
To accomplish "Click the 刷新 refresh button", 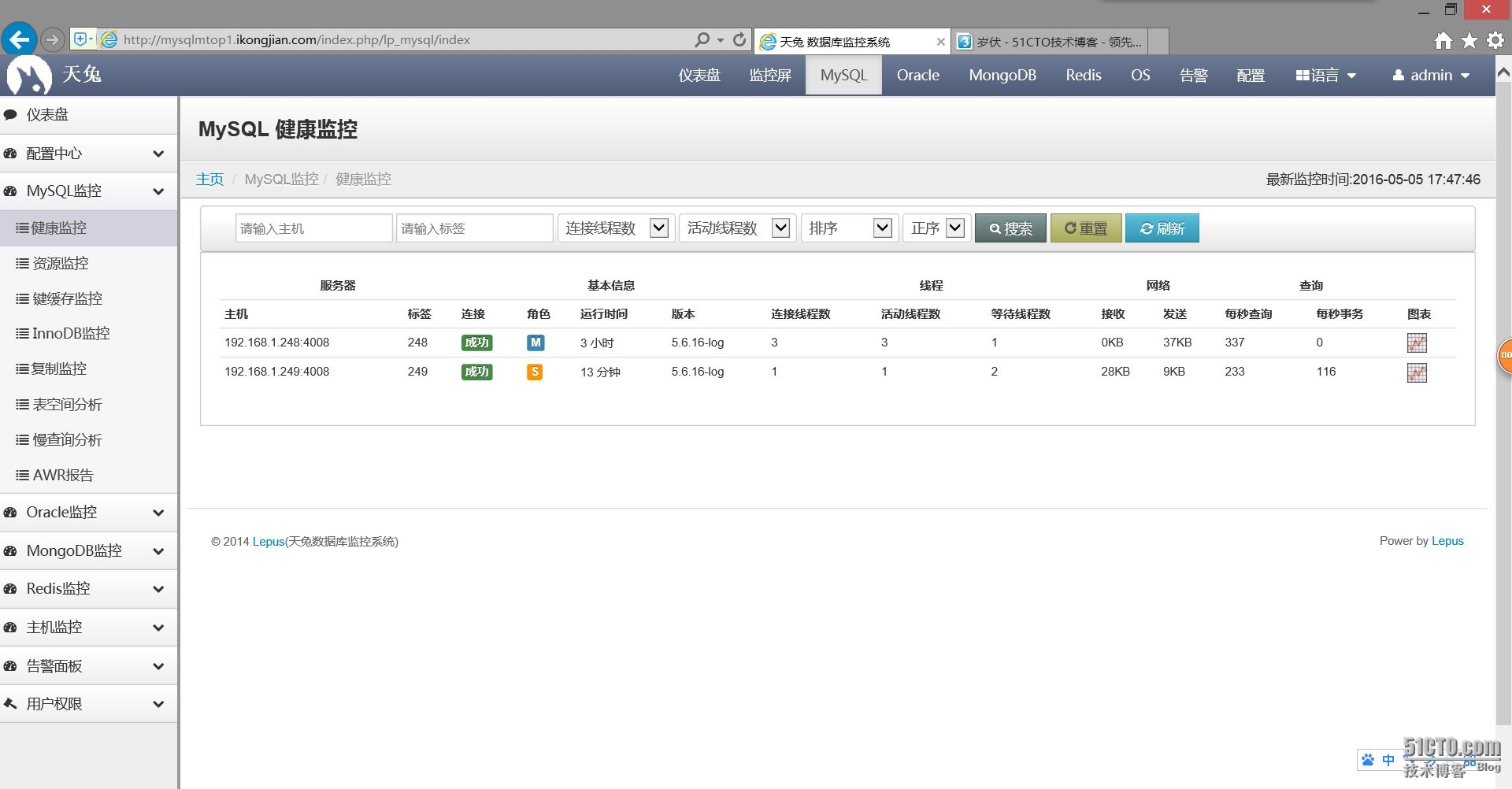I will (1162, 228).
